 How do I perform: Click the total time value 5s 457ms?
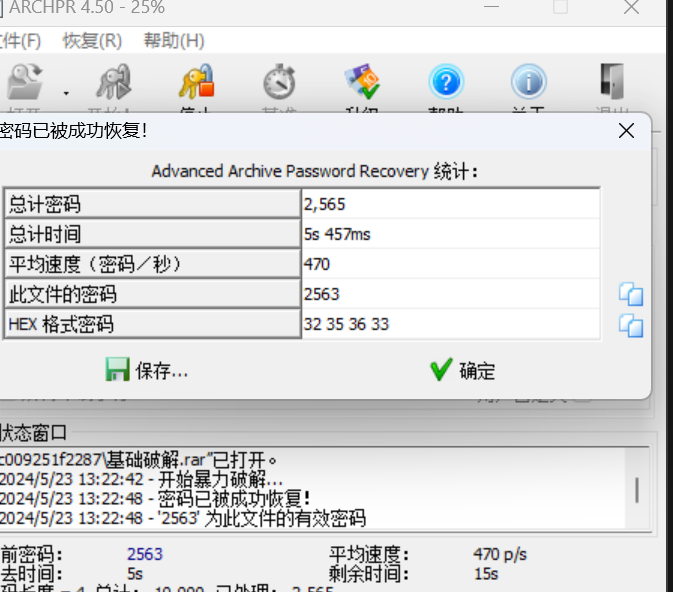click(451, 234)
